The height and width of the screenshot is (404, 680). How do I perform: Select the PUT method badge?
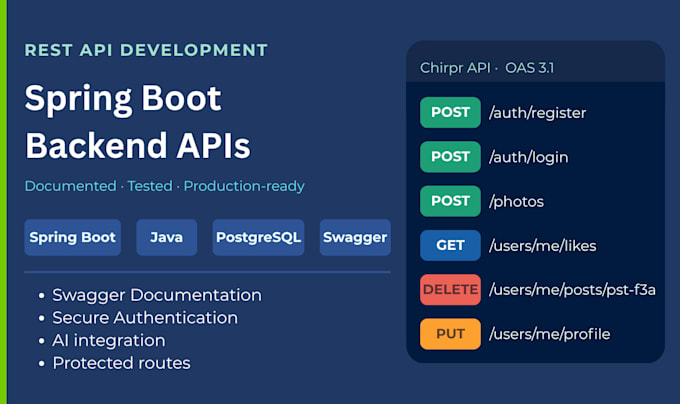[450, 334]
